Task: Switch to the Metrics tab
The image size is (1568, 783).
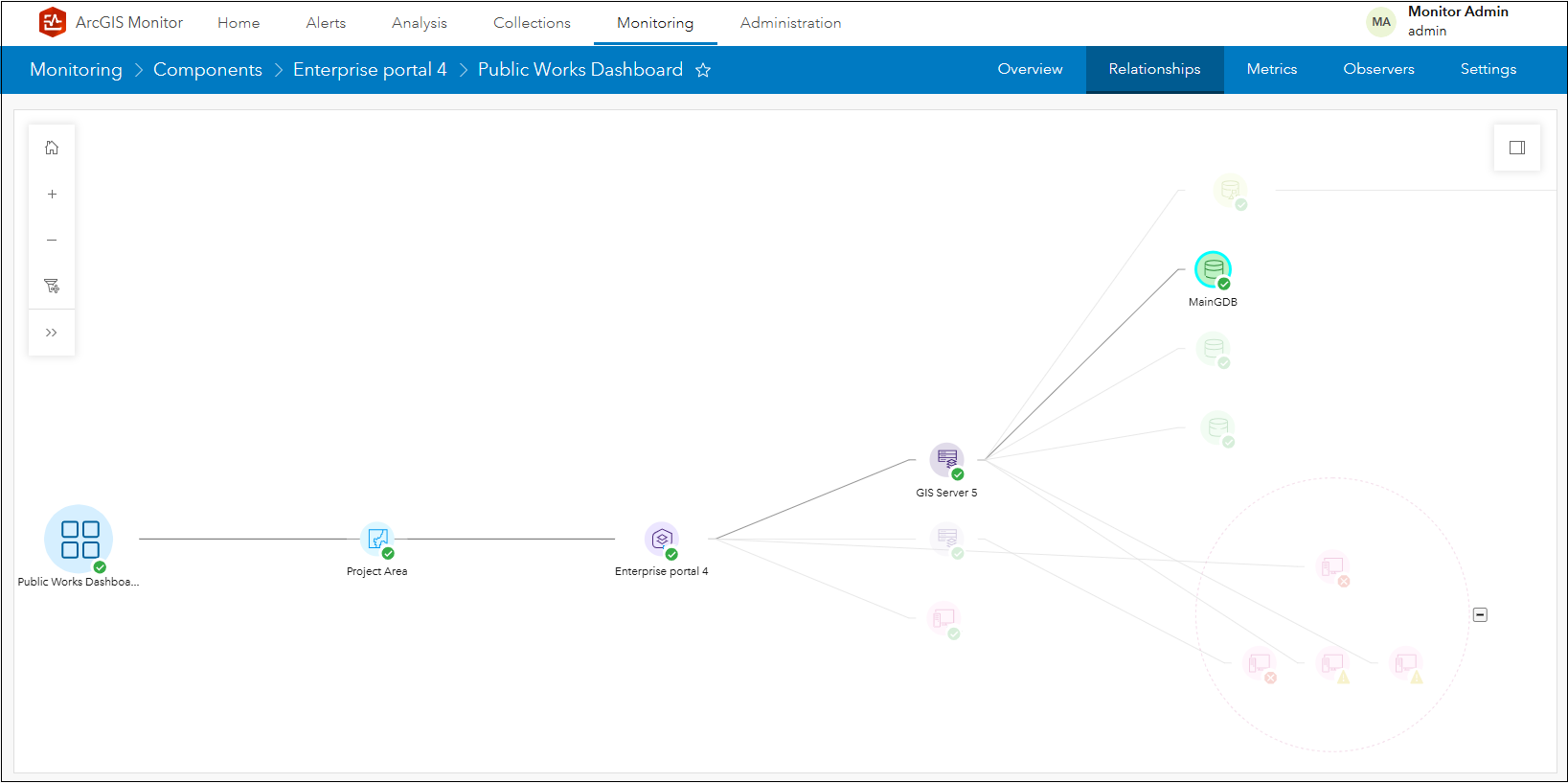Action: click(x=1272, y=69)
